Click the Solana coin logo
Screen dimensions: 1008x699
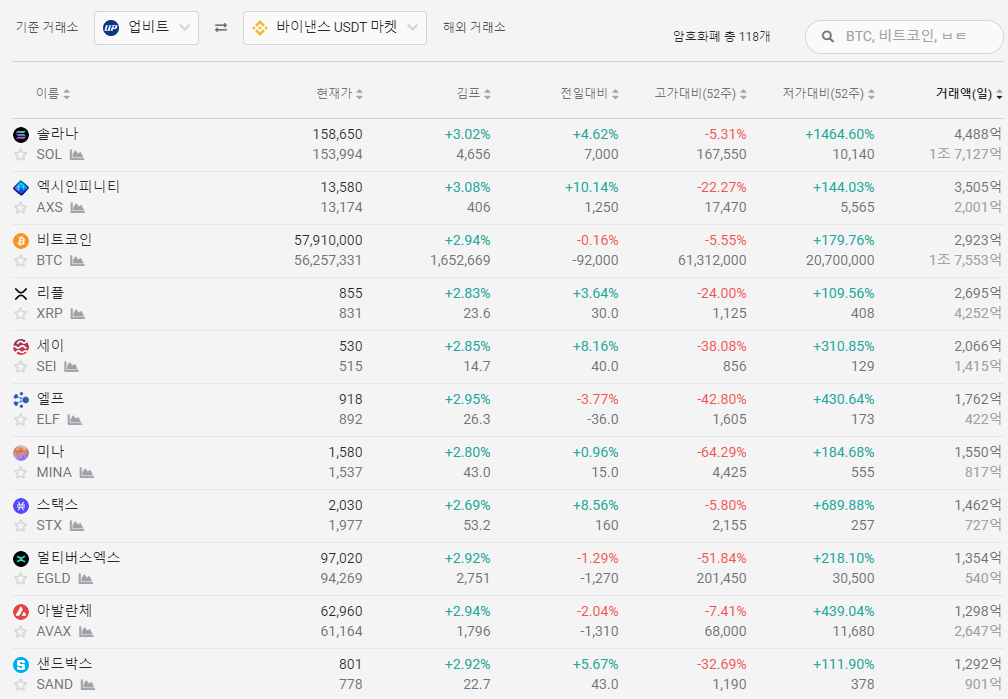(21, 134)
